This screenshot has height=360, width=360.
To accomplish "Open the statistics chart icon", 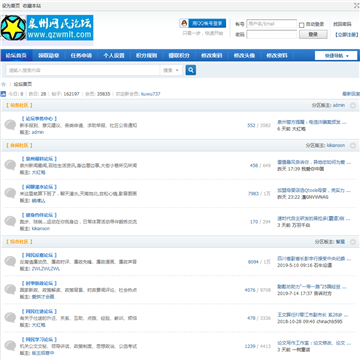I will [x=3, y=94].
